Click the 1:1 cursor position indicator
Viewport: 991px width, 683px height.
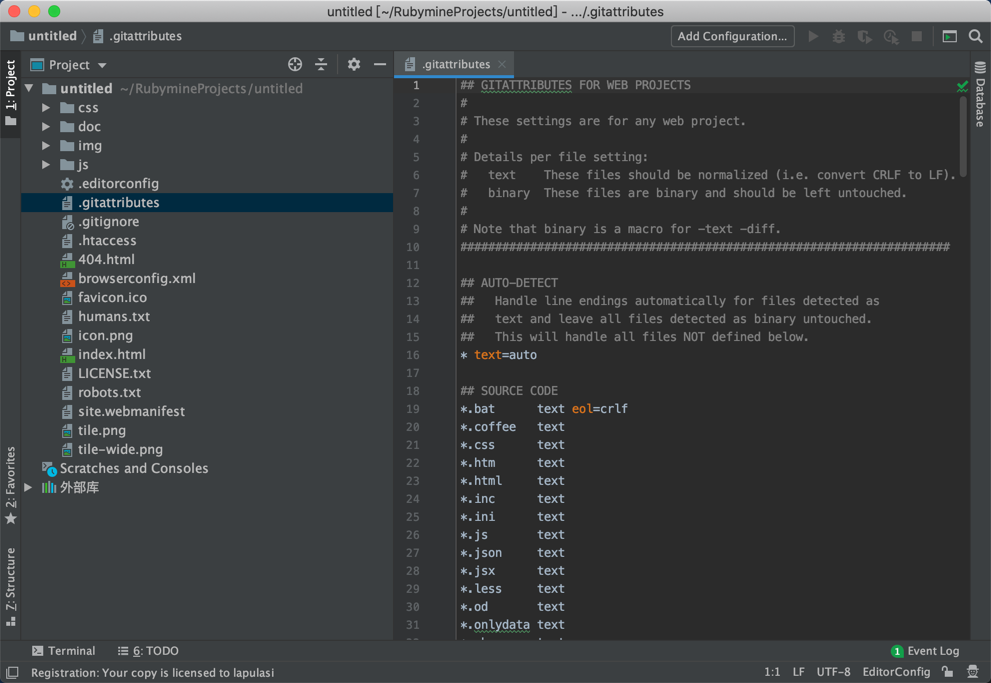[772, 672]
